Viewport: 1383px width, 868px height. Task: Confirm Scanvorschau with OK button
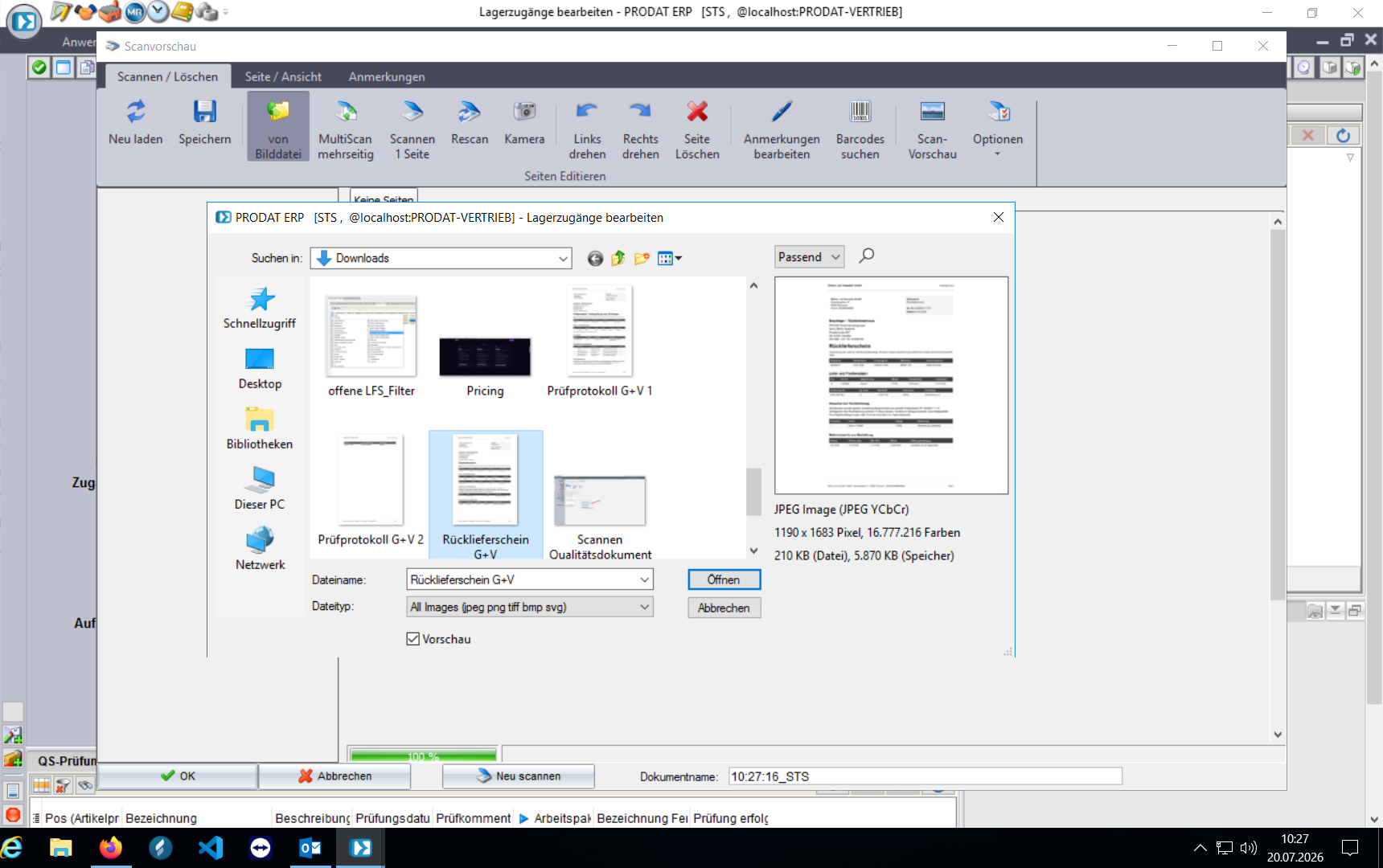[x=178, y=776]
